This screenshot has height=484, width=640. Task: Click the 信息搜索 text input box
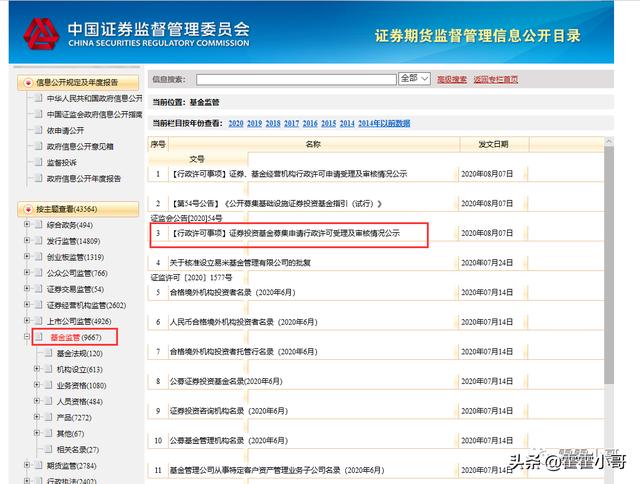[296, 79]
